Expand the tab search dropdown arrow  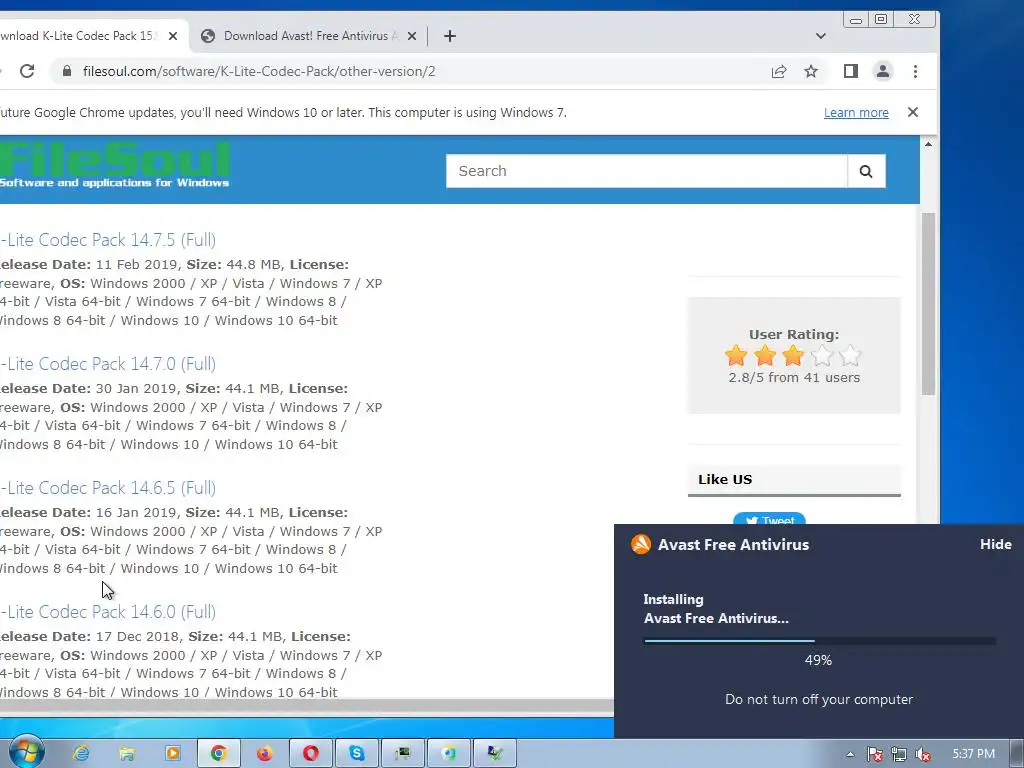coord(820,36)
